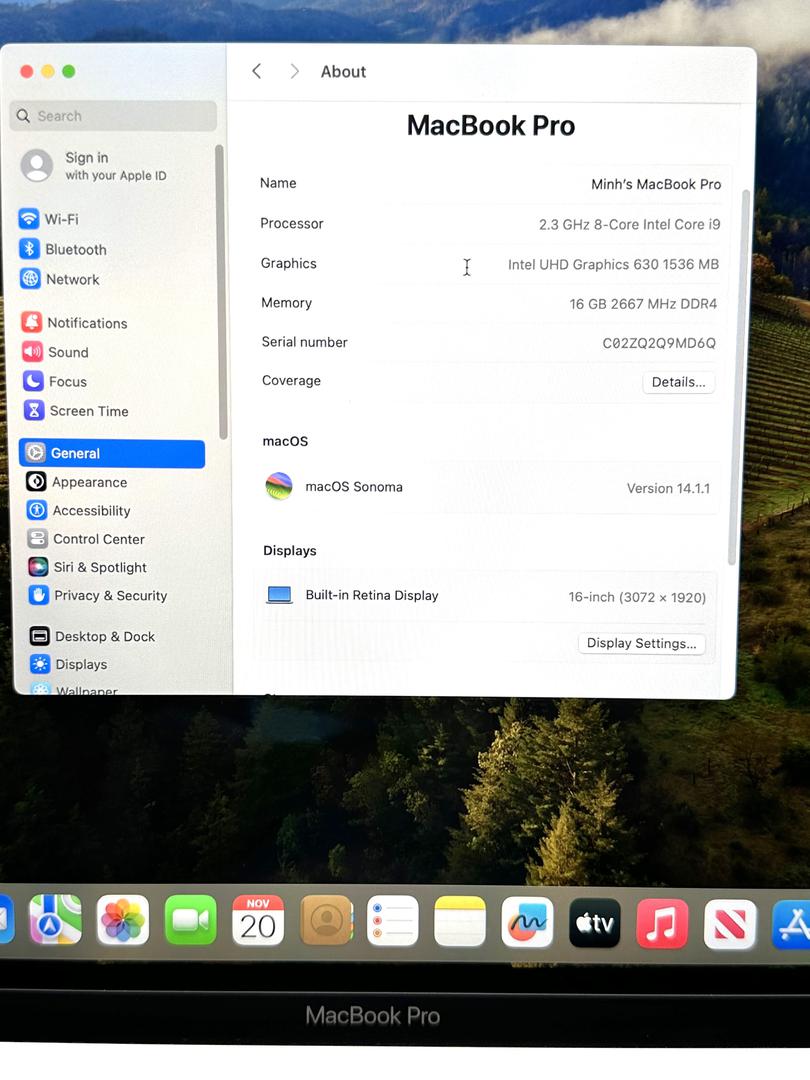Click the macOS Sonoma icon
Screen dimensions: 810x1080
tap(279, 486)
